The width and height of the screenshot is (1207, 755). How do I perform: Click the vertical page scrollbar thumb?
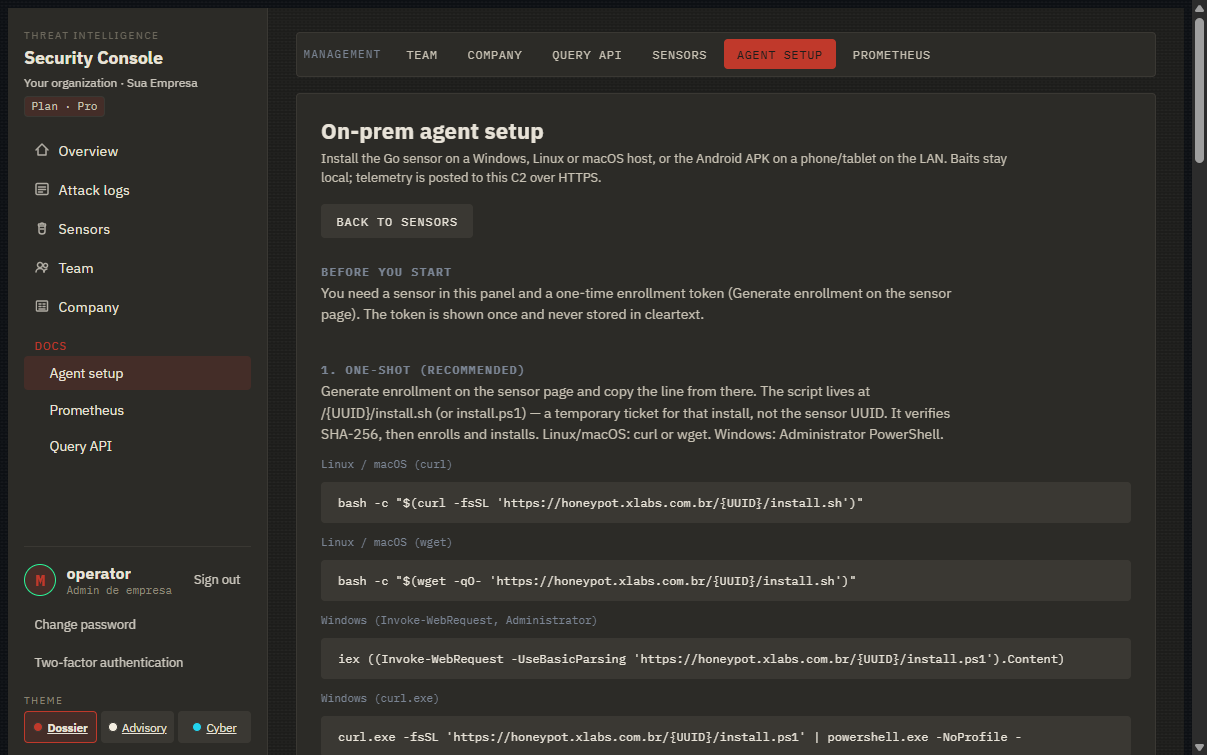click(1199, 88)
